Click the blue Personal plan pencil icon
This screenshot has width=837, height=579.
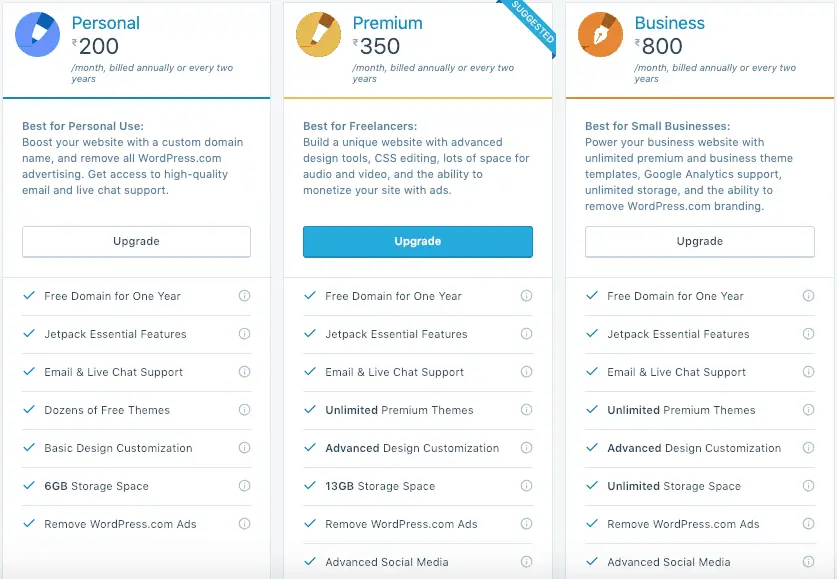37,35
